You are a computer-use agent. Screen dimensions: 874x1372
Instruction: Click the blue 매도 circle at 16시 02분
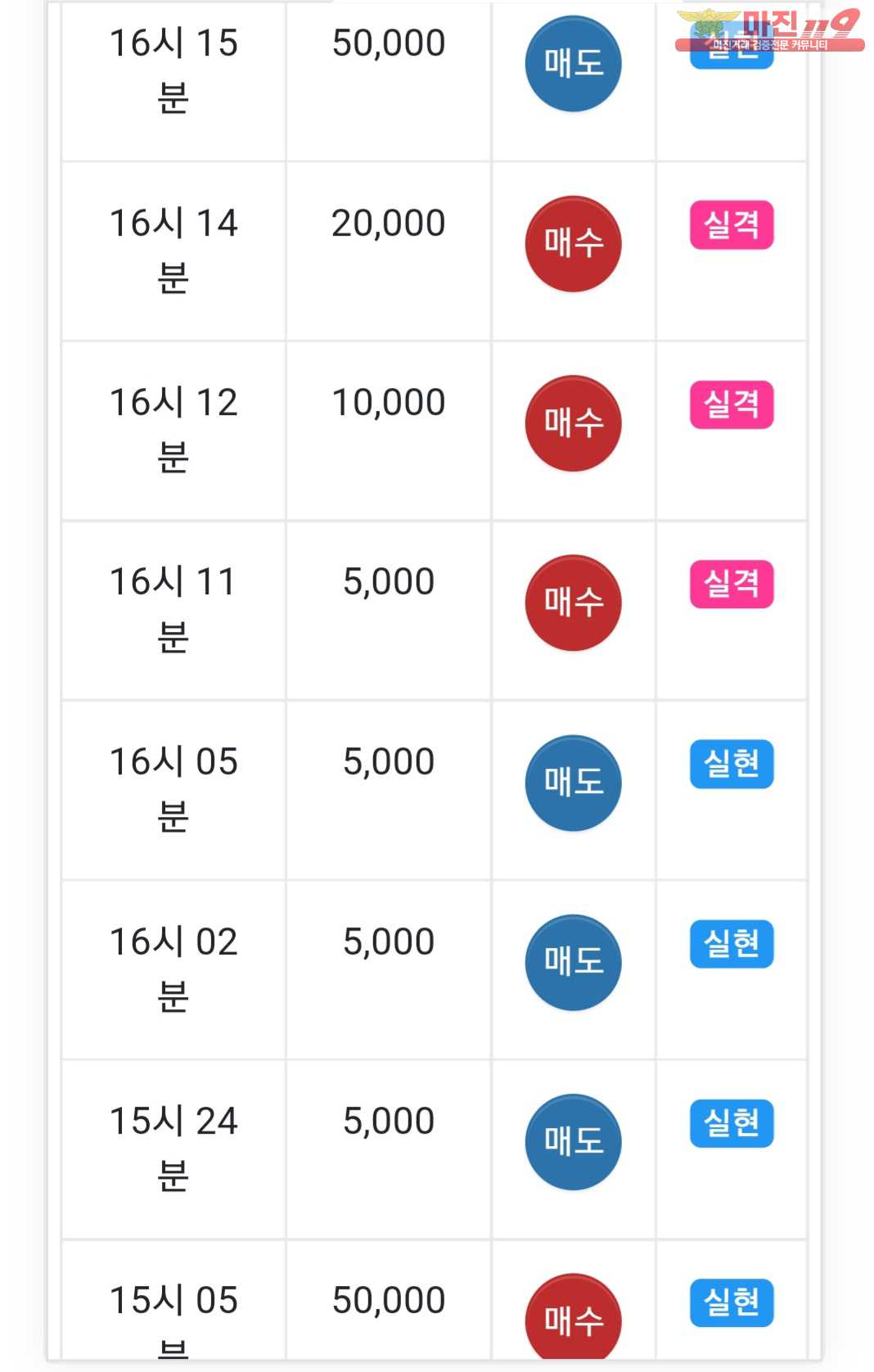pos(573,962)
